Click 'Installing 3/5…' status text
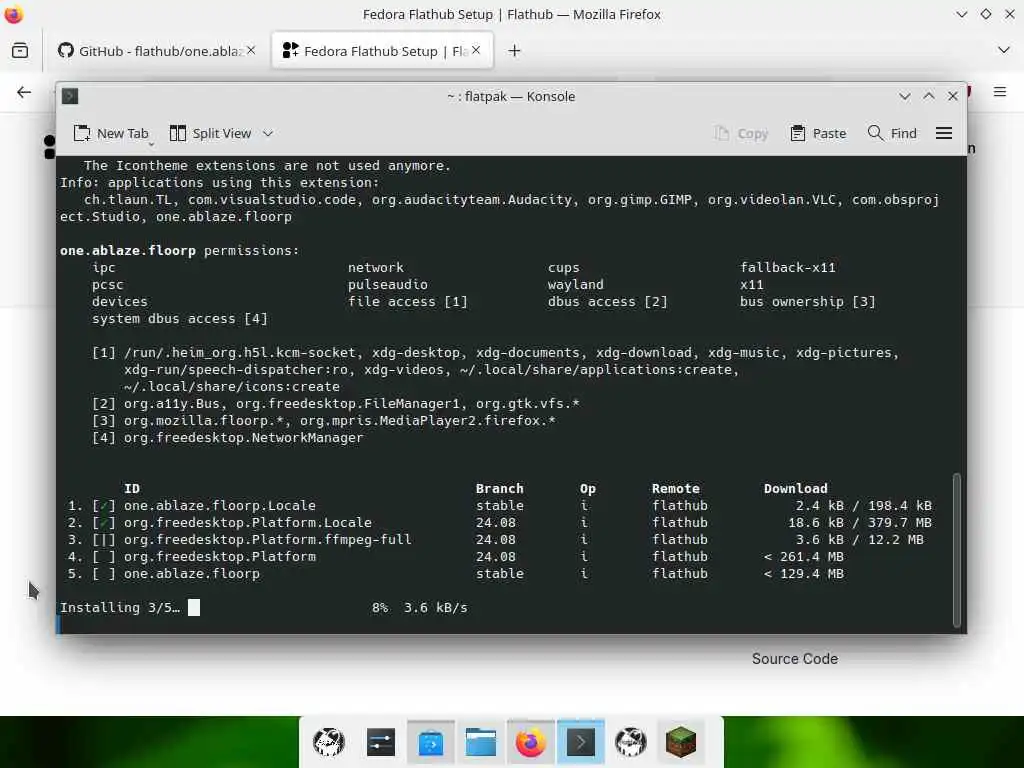Viewport: 1024px width, 768px height. click(120, 607)
